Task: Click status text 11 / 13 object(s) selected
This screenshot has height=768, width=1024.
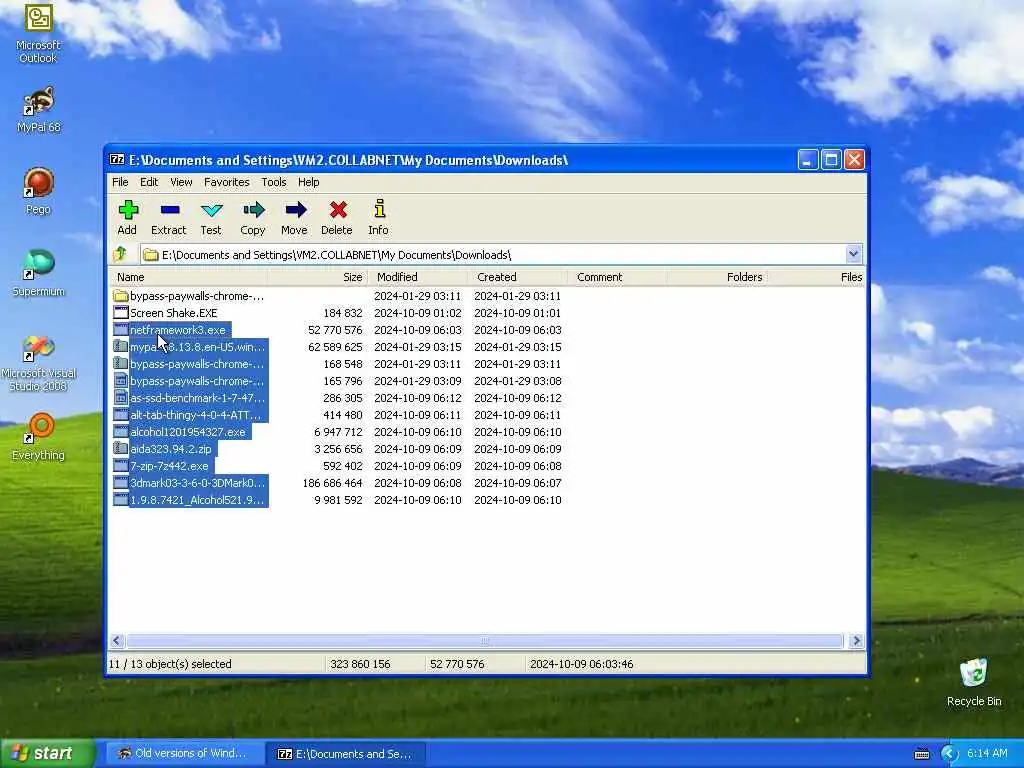Action: point(170,664)
